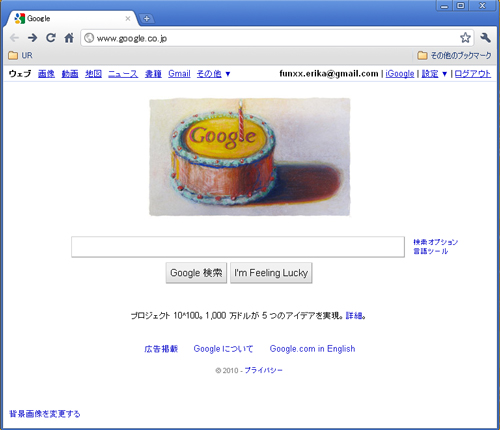
Task: Open a new tab with plus button
Action: 146,19
